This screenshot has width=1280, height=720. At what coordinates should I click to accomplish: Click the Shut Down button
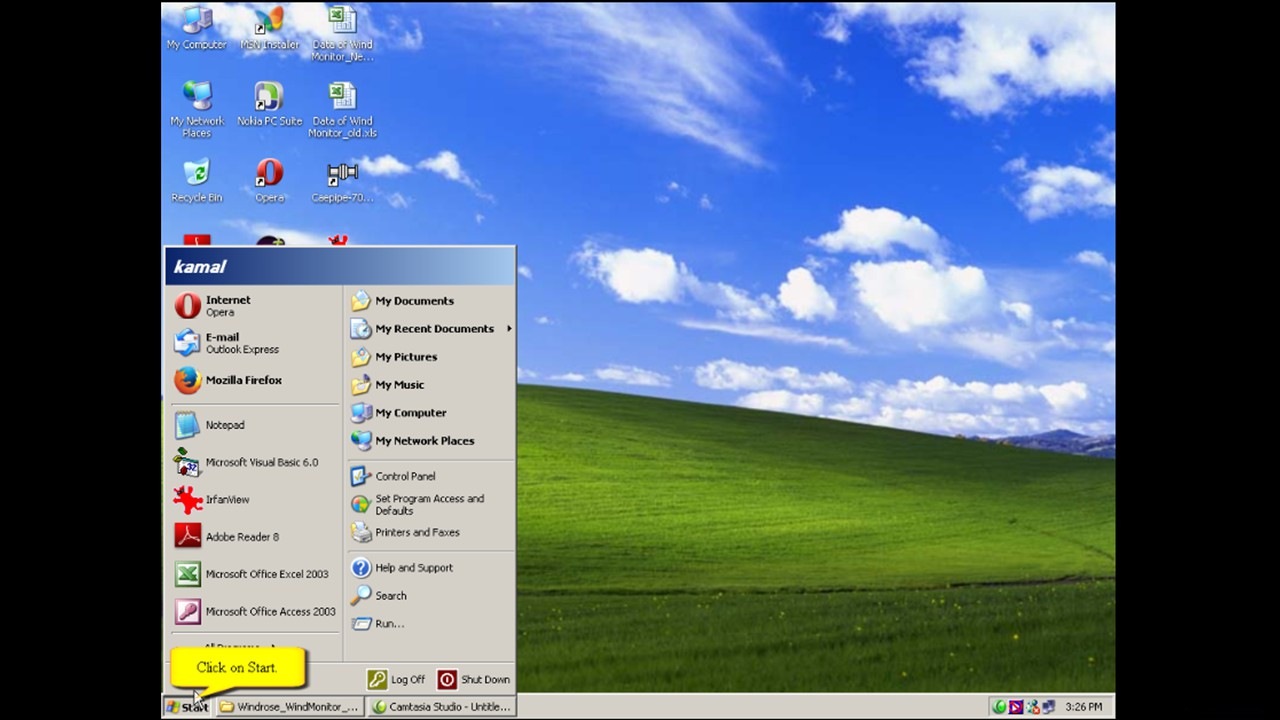click(x=474, y=679)
